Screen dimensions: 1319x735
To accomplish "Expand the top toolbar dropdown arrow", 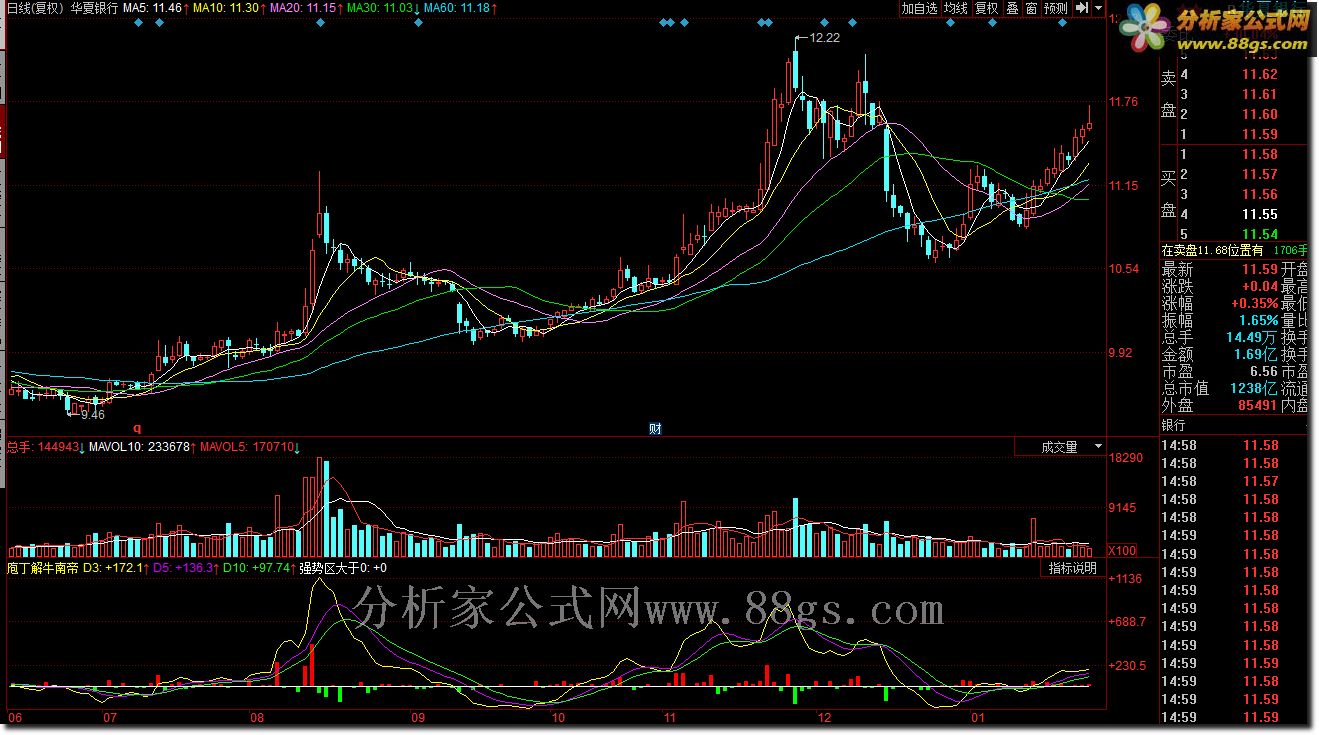I will point(1098,8).
